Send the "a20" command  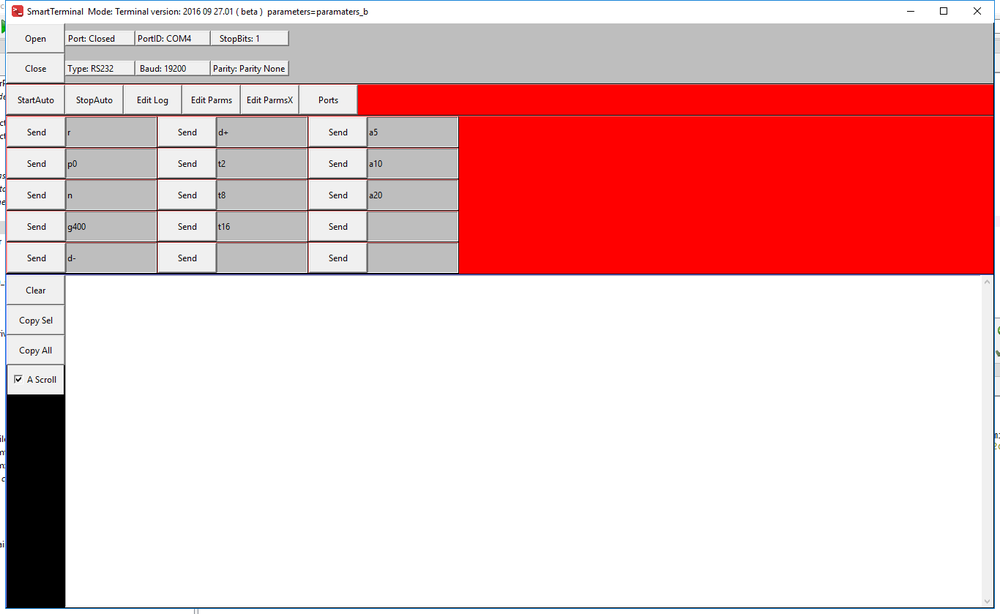coord(338,195)
